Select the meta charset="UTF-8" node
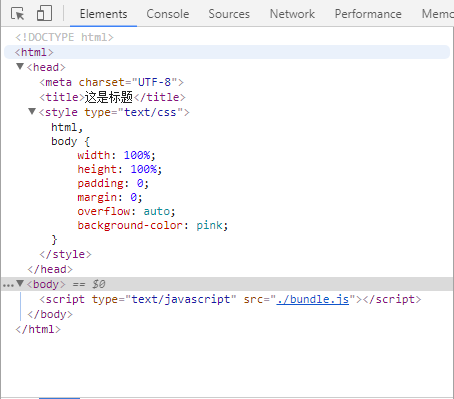 click(x=111, y=82)
